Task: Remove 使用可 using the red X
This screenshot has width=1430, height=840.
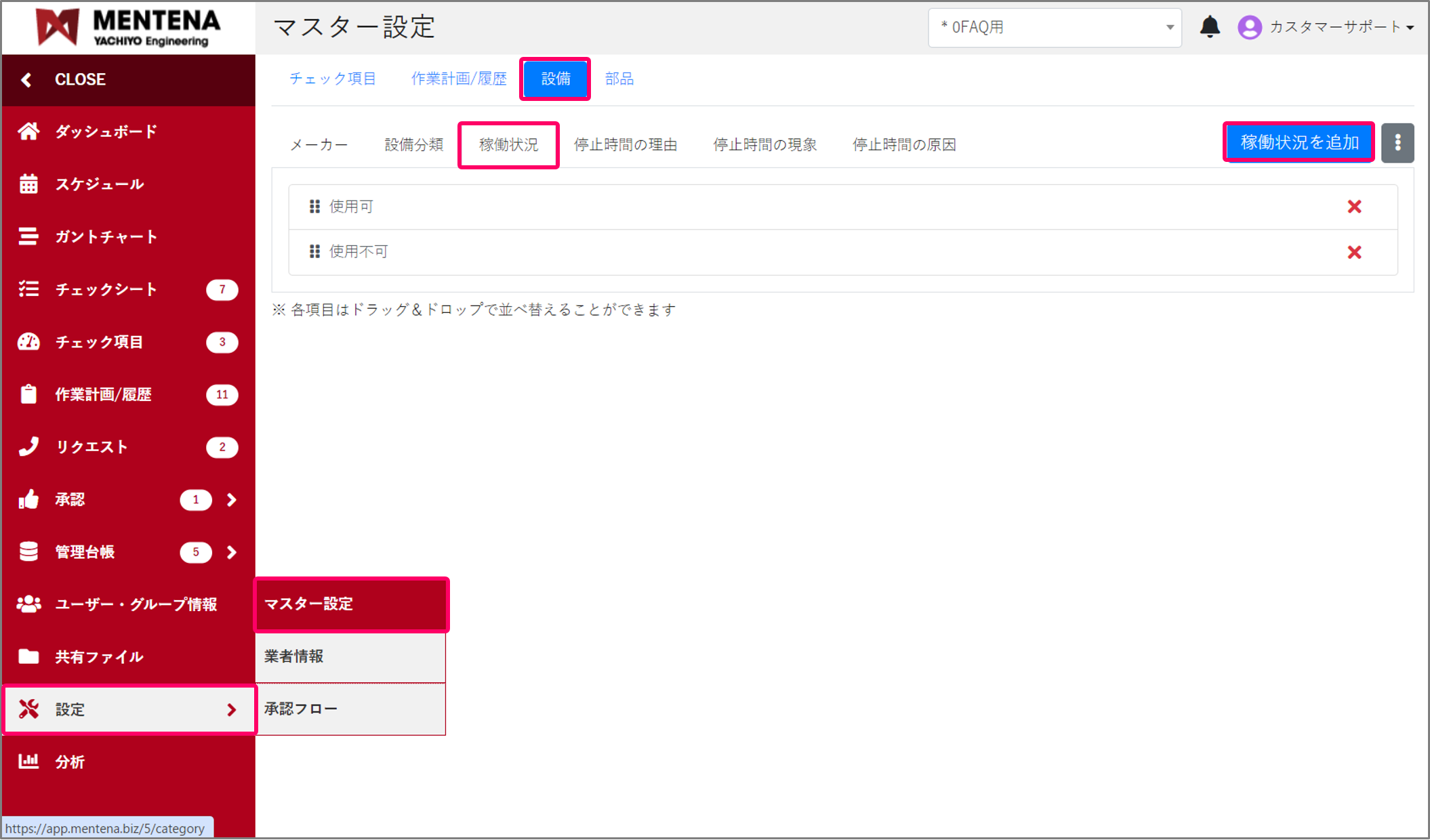Action: [1354, 206]
